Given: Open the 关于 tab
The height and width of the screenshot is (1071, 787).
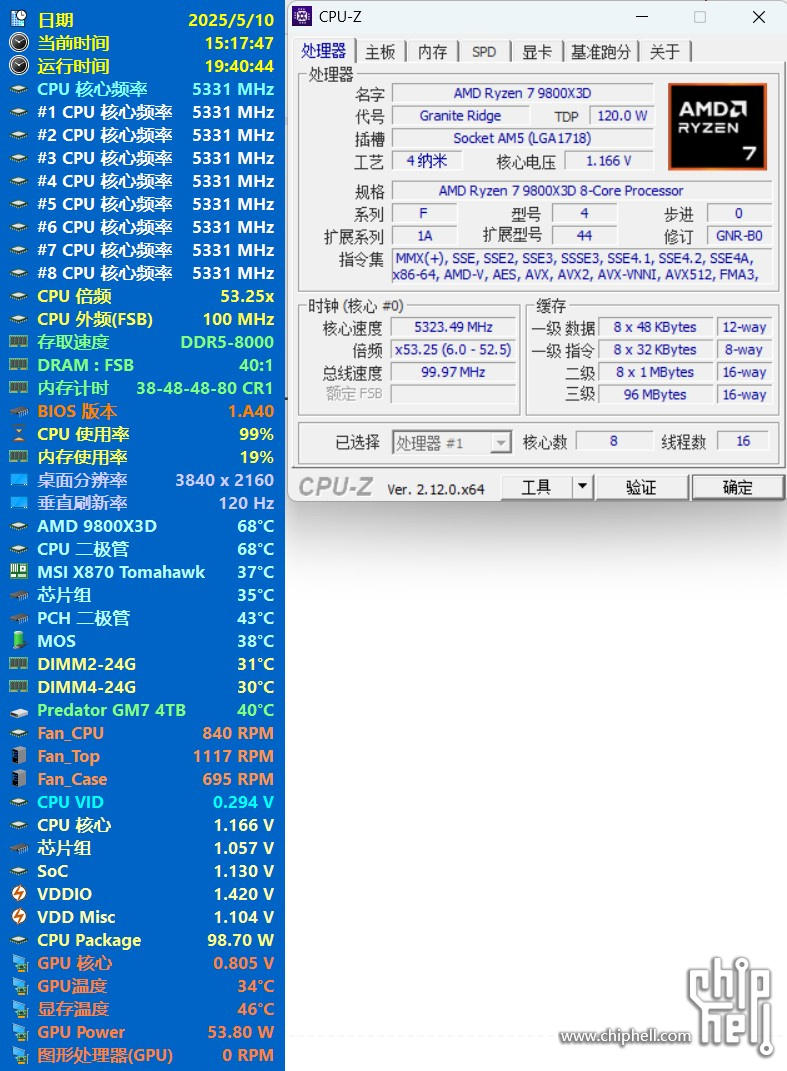Looking at the screenshot, I should coord(665,52).
